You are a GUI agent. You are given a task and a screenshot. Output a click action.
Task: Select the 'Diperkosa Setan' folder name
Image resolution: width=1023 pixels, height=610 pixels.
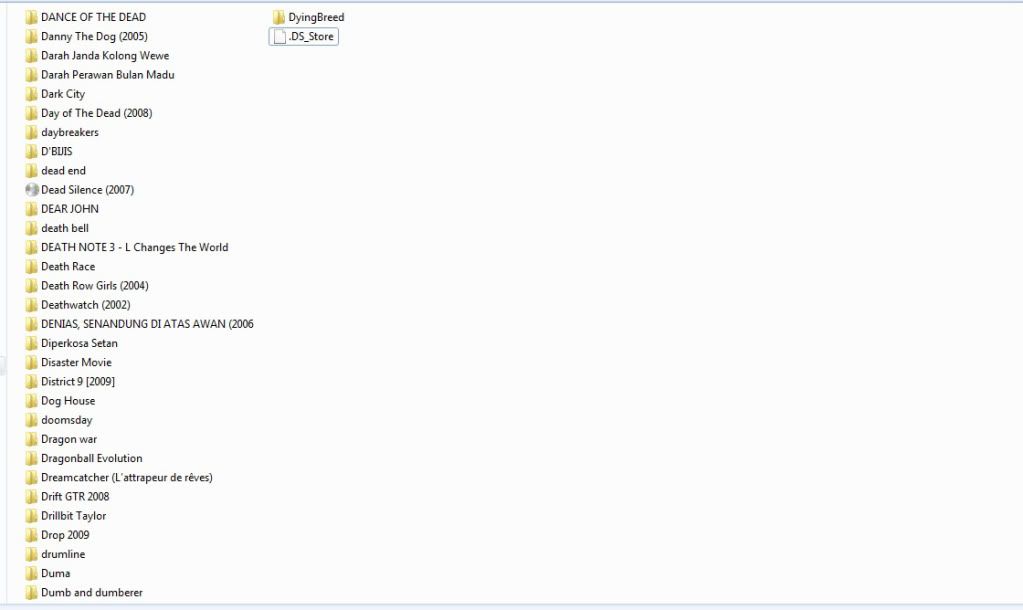coord(79,343)
